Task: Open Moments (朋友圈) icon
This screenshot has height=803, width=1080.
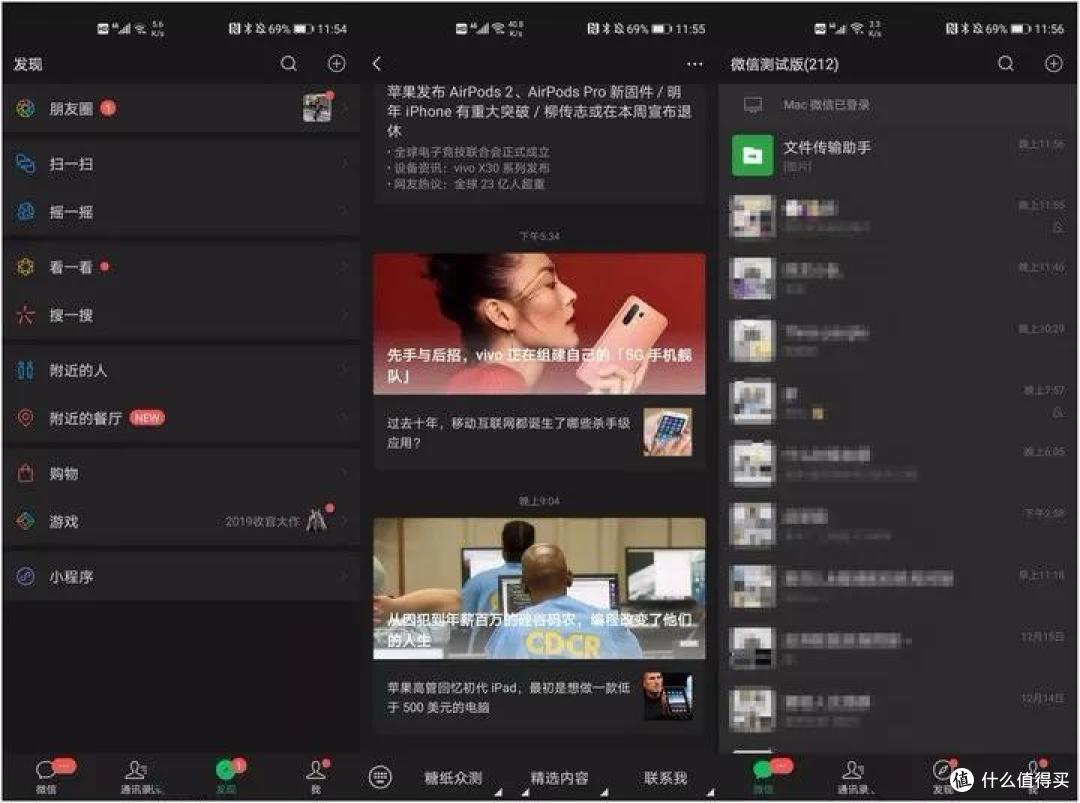Action: coord(25,108)
